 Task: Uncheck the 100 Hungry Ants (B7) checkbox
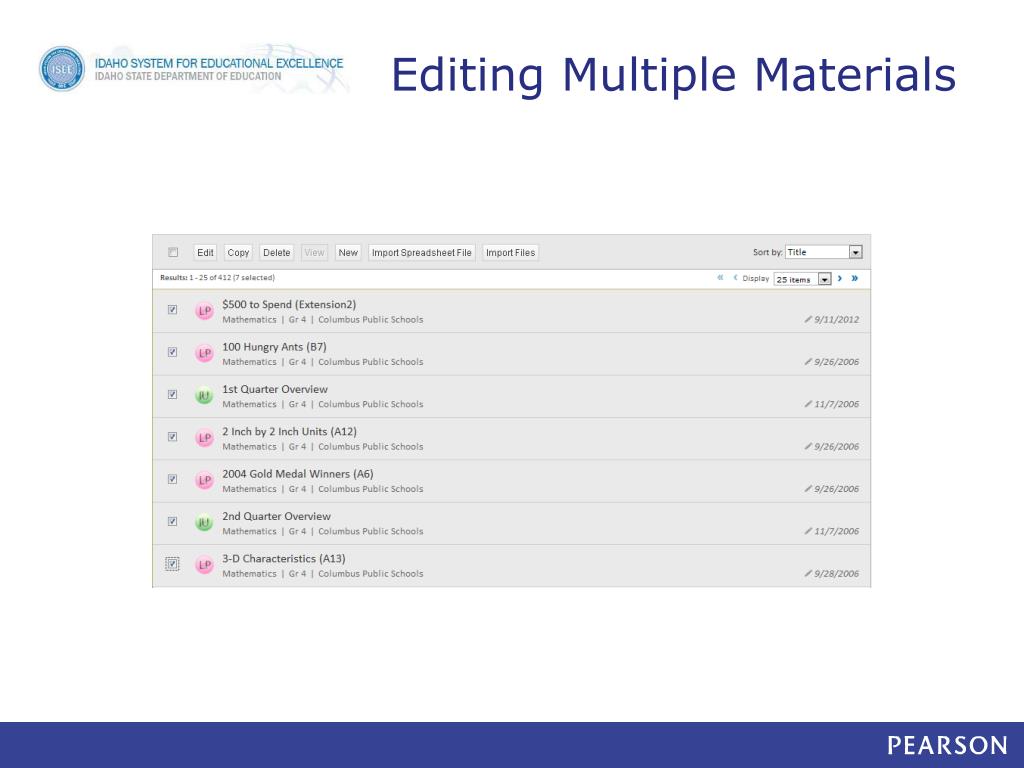click(172, 352)
